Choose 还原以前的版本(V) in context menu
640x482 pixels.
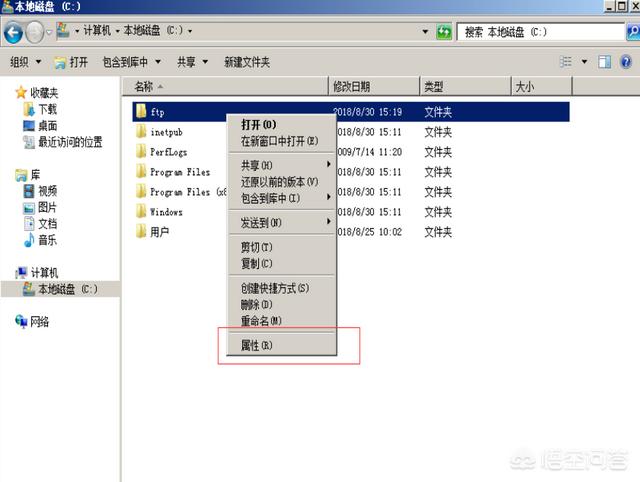pyautogui.click(x=282, y=182)
